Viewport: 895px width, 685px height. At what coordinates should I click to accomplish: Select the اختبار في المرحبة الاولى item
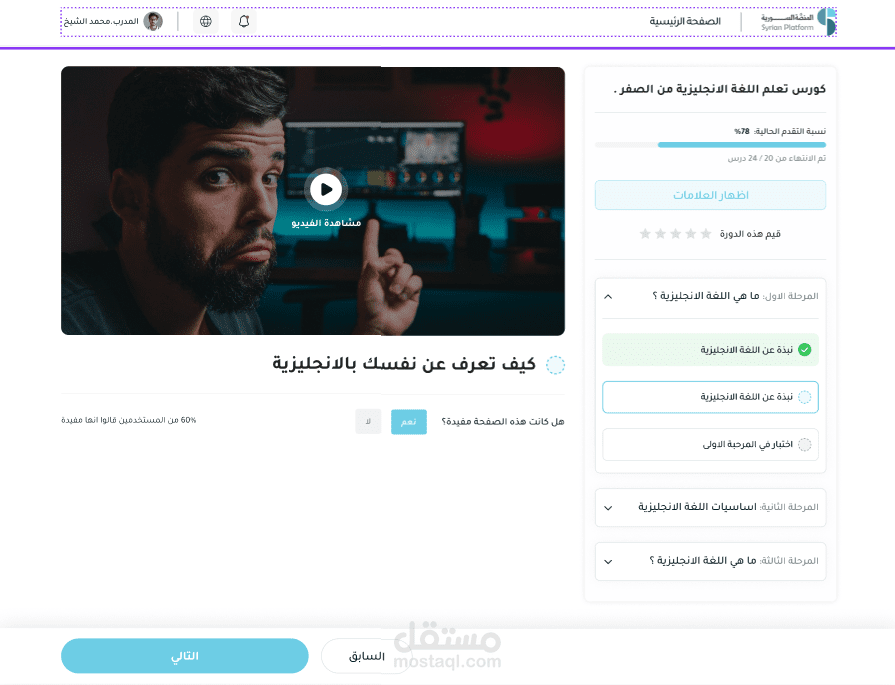710,444
